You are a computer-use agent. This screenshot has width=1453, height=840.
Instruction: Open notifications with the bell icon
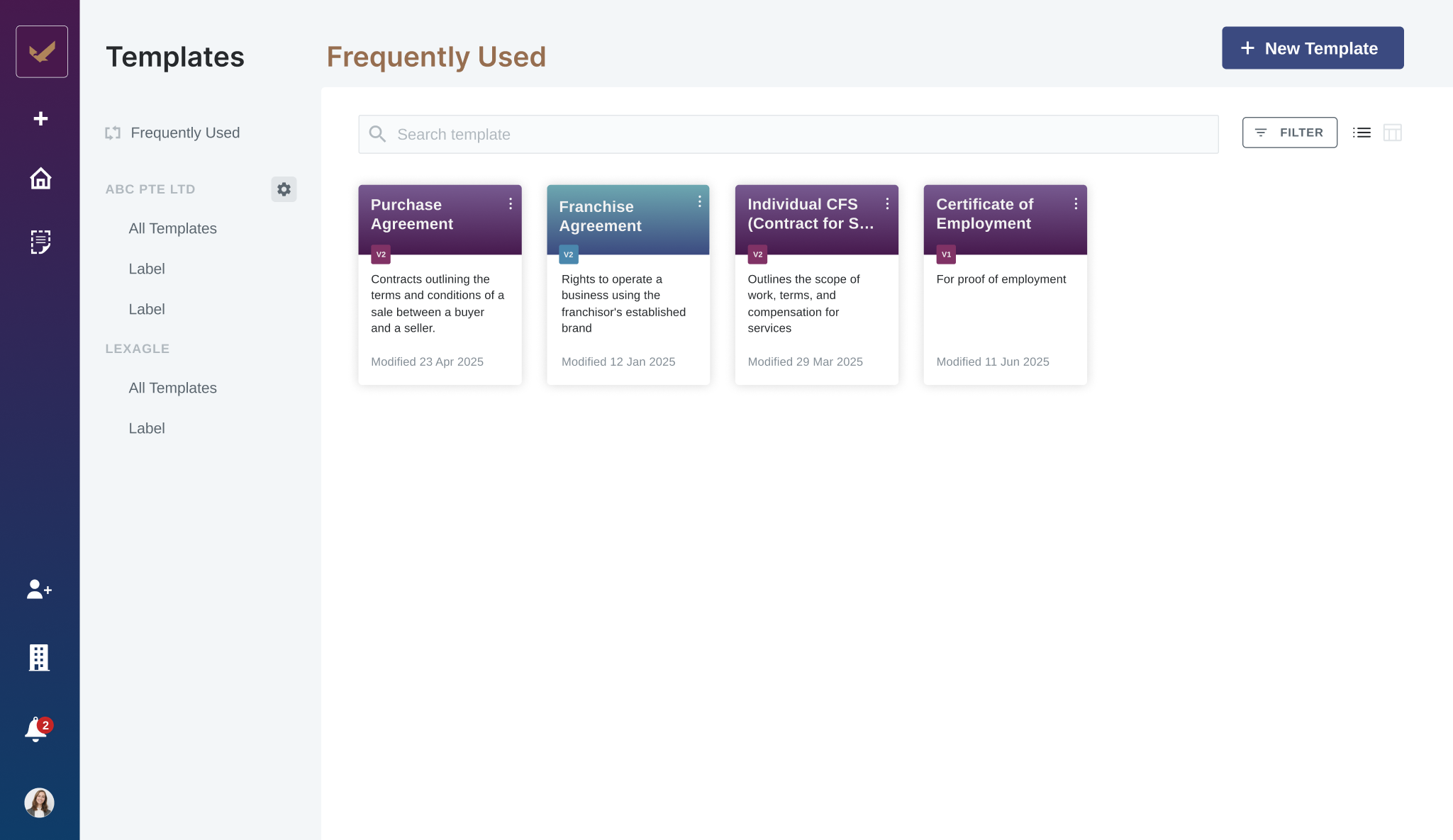point(35,730)
